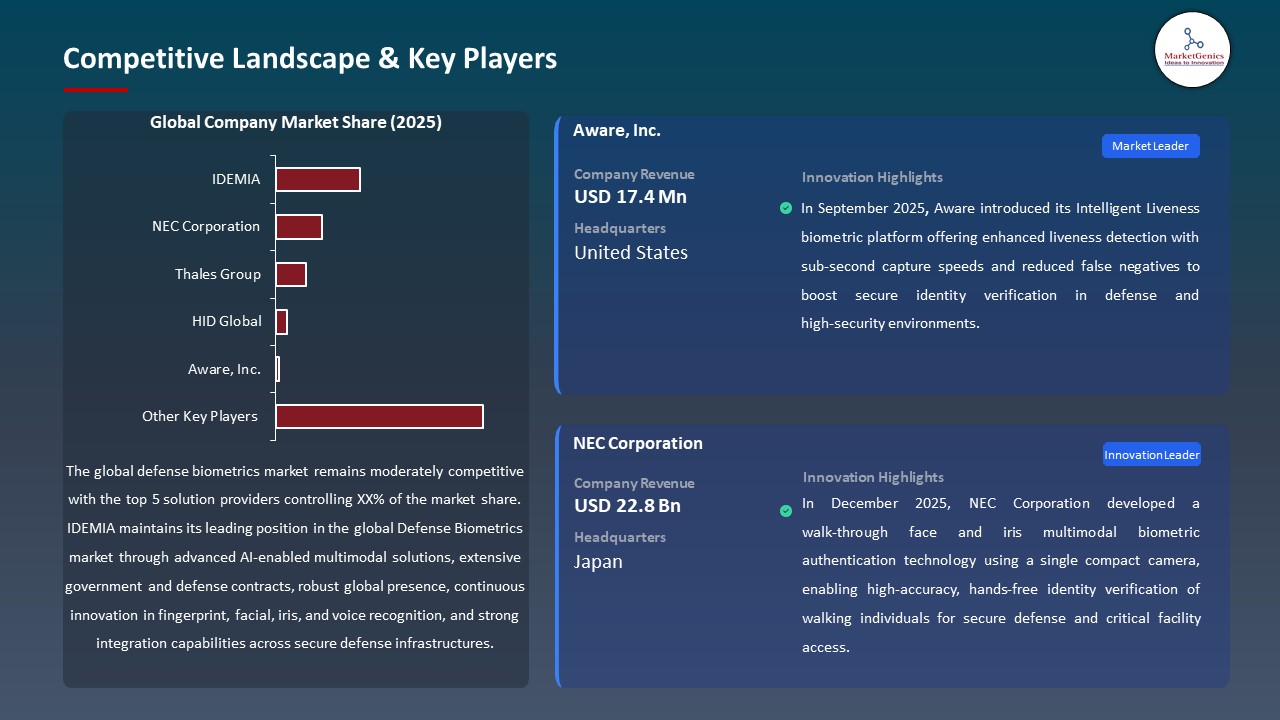
Task: Select the NEC Corporation bar in the chart
Action: tap(299, 226)
